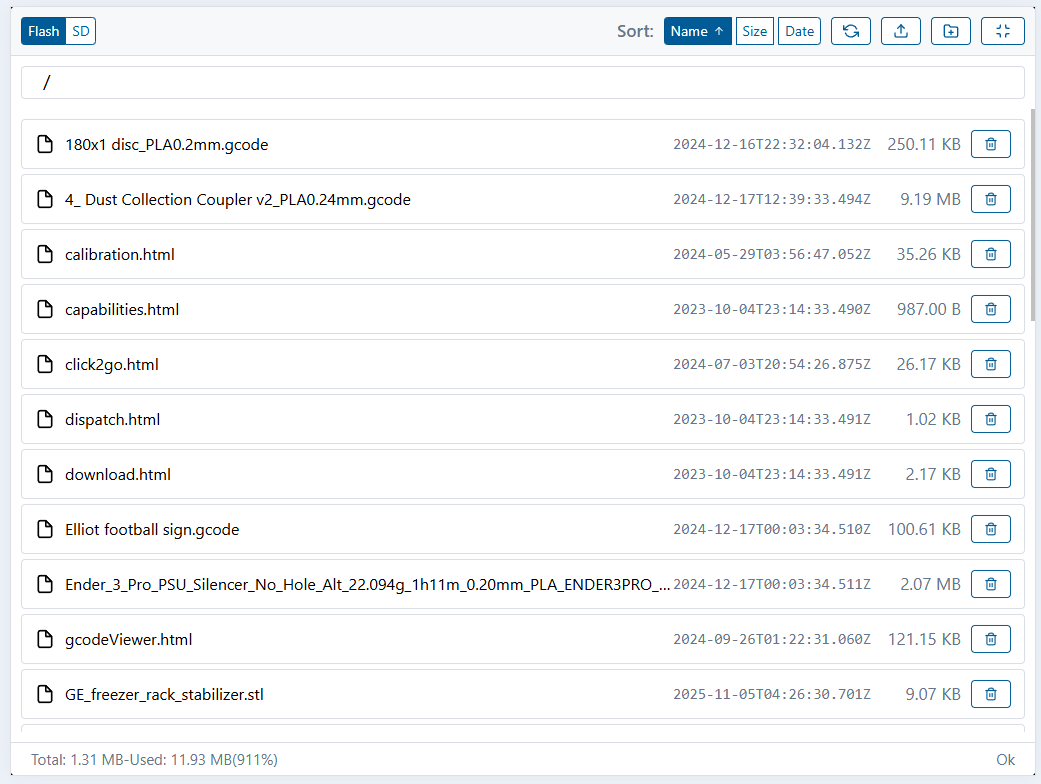Sort files by Date
1041x784 pixels.
point(799,31)
